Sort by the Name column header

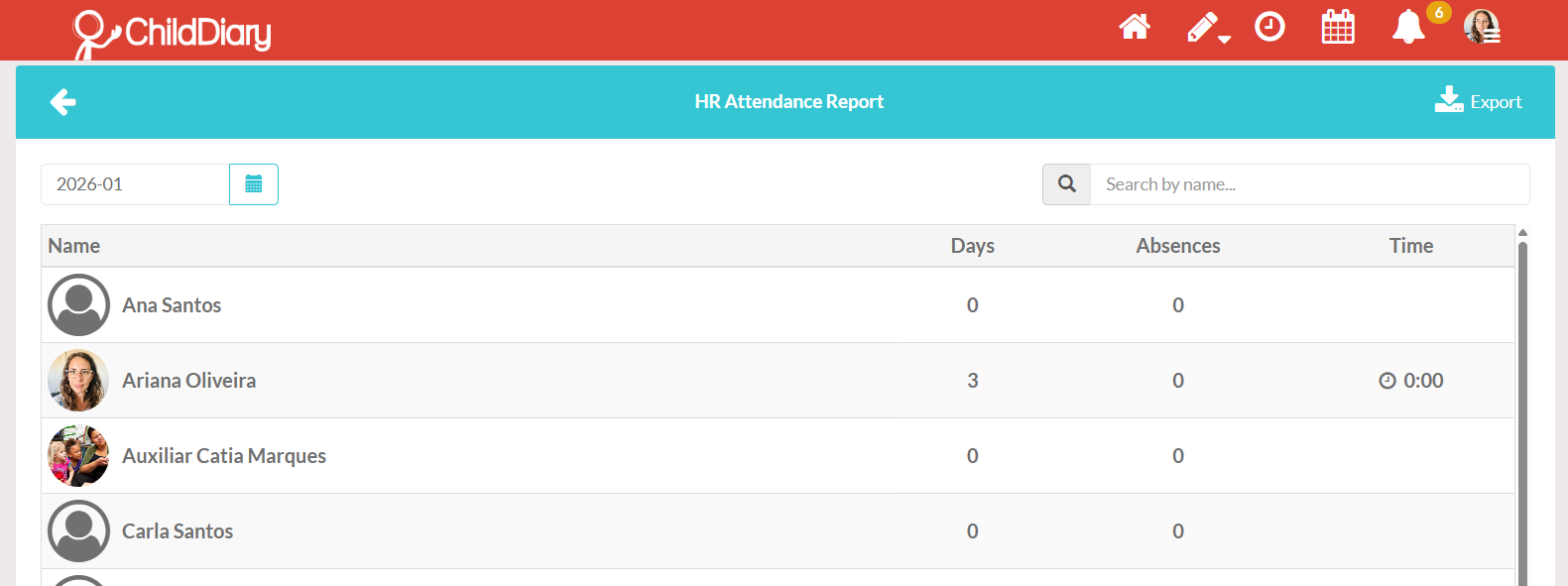(x=74, y=246)
